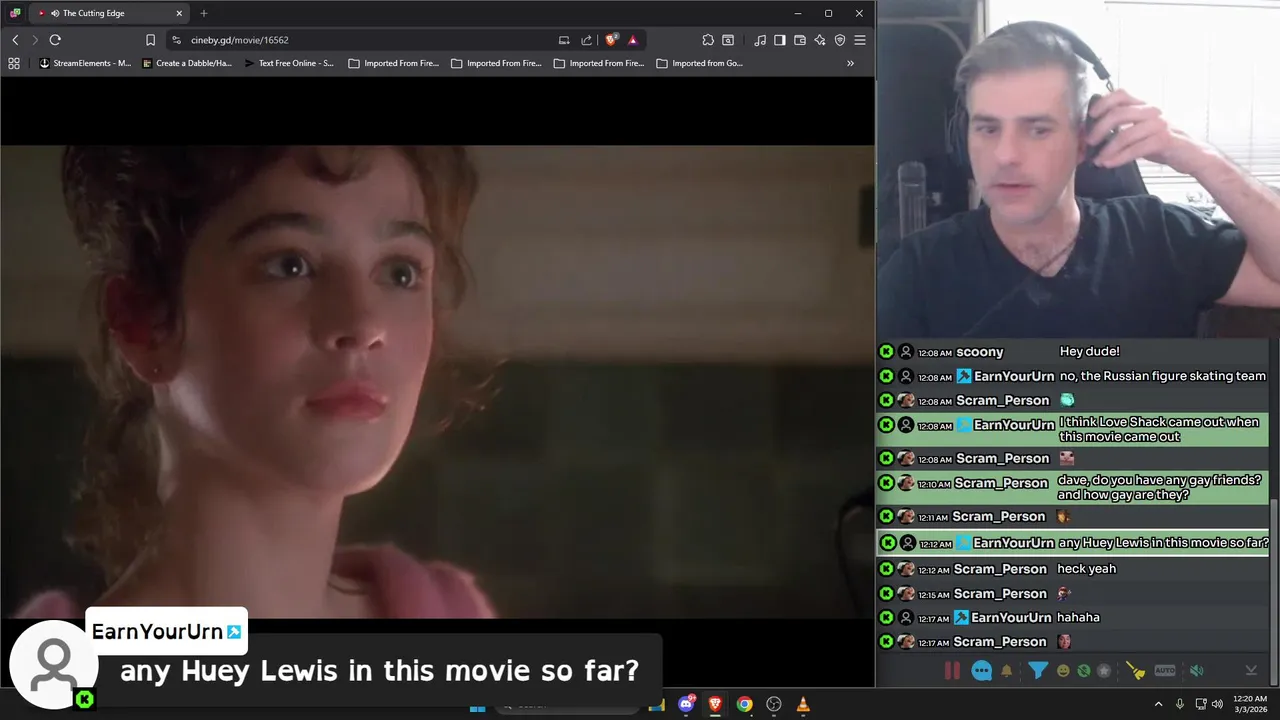
Task: Toggle the browser sidebar panel
Action: coord(780,40)
